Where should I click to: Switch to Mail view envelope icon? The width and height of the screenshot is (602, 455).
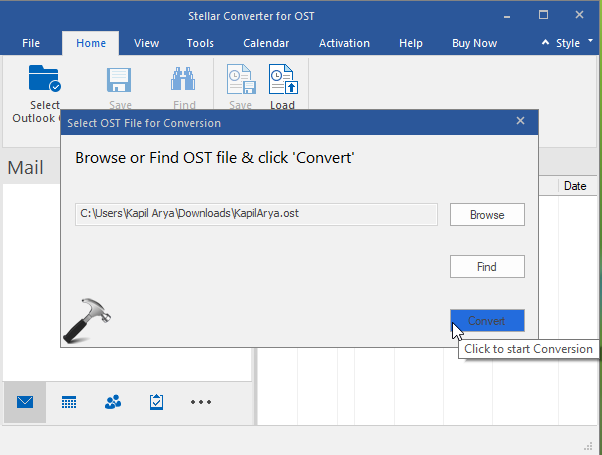pos(25,402)
